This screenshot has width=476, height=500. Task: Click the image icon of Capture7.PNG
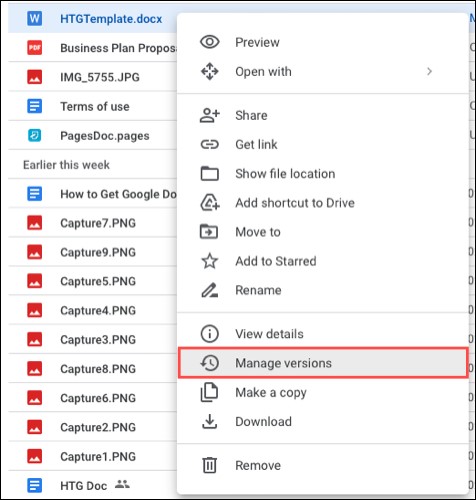tap(34, 223)
